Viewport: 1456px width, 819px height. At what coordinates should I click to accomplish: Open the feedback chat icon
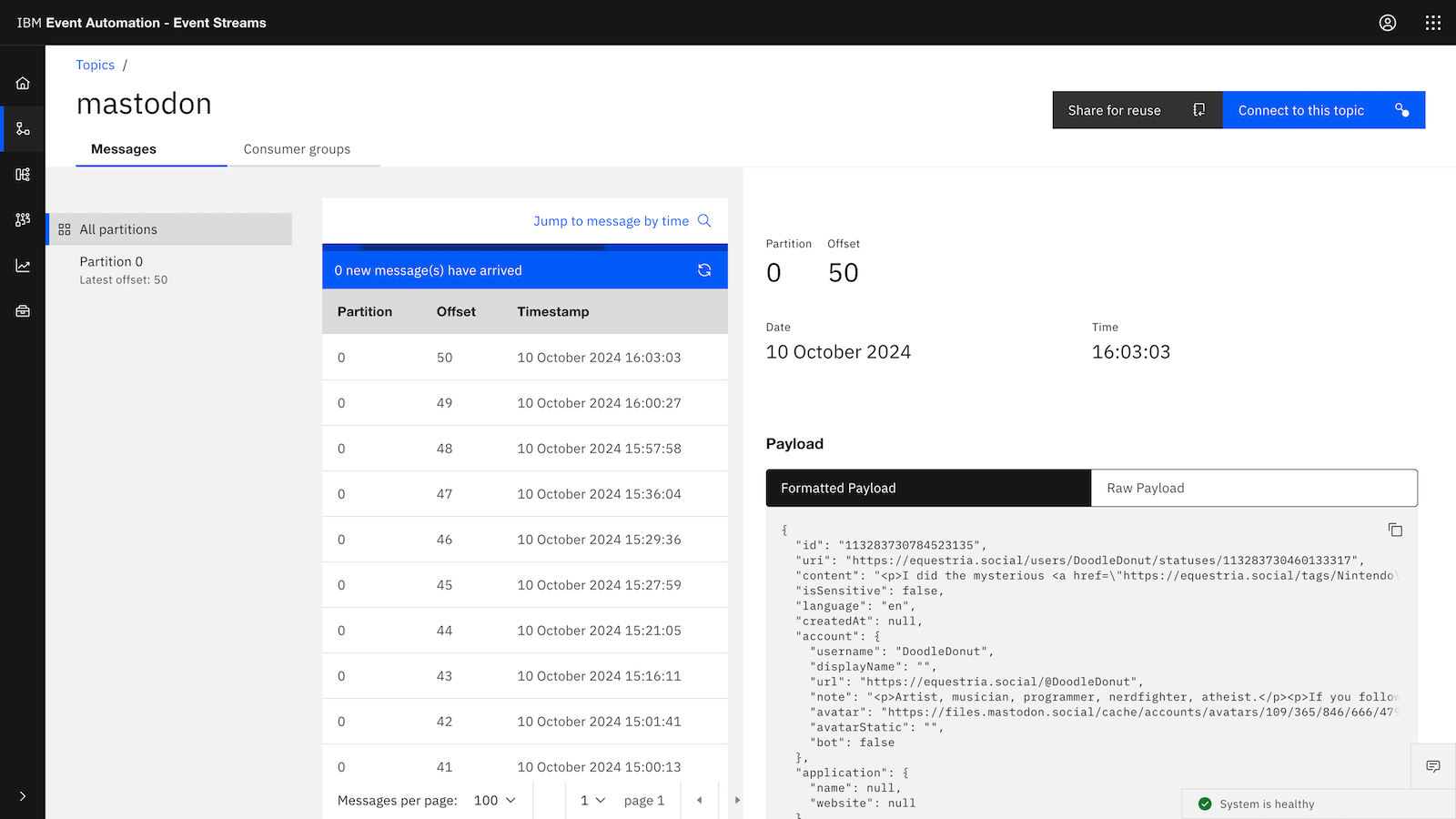click(1432, 766)
